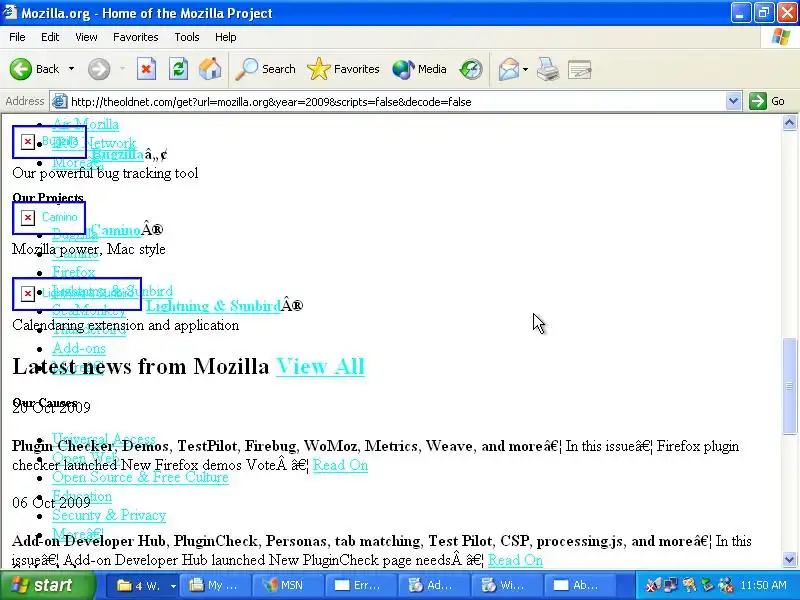Click the greyed Forward arrow button
Viewport: 800px width, 600px height.
(x=99, y=69)
